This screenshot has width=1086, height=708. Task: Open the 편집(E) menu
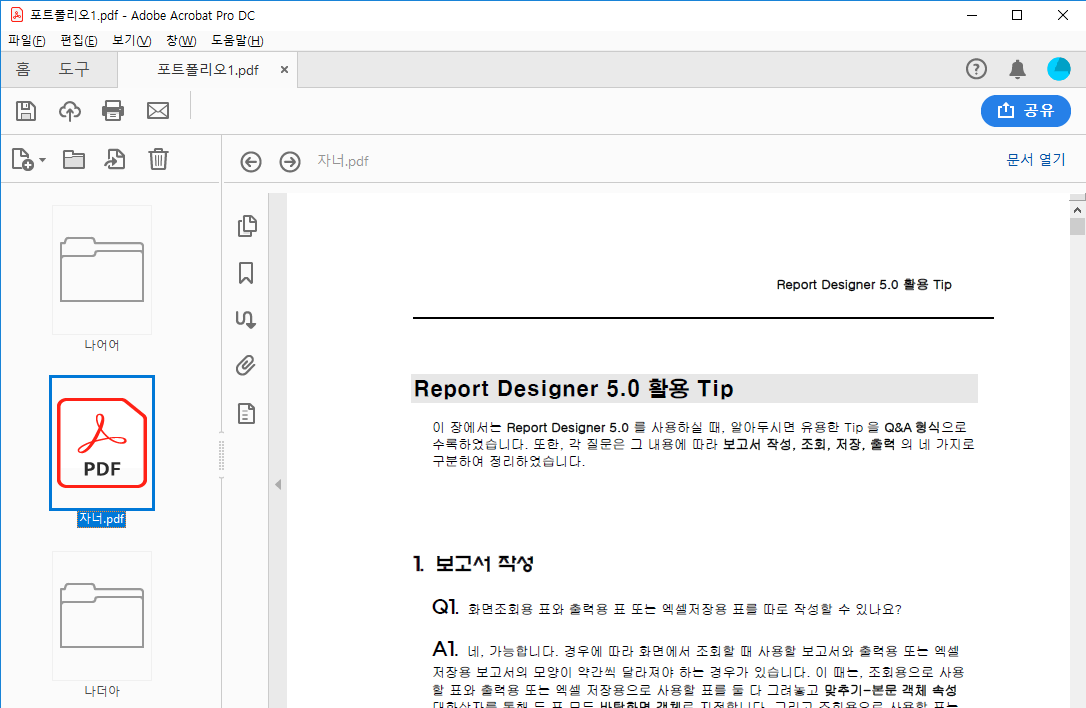[x=79, y=41]
